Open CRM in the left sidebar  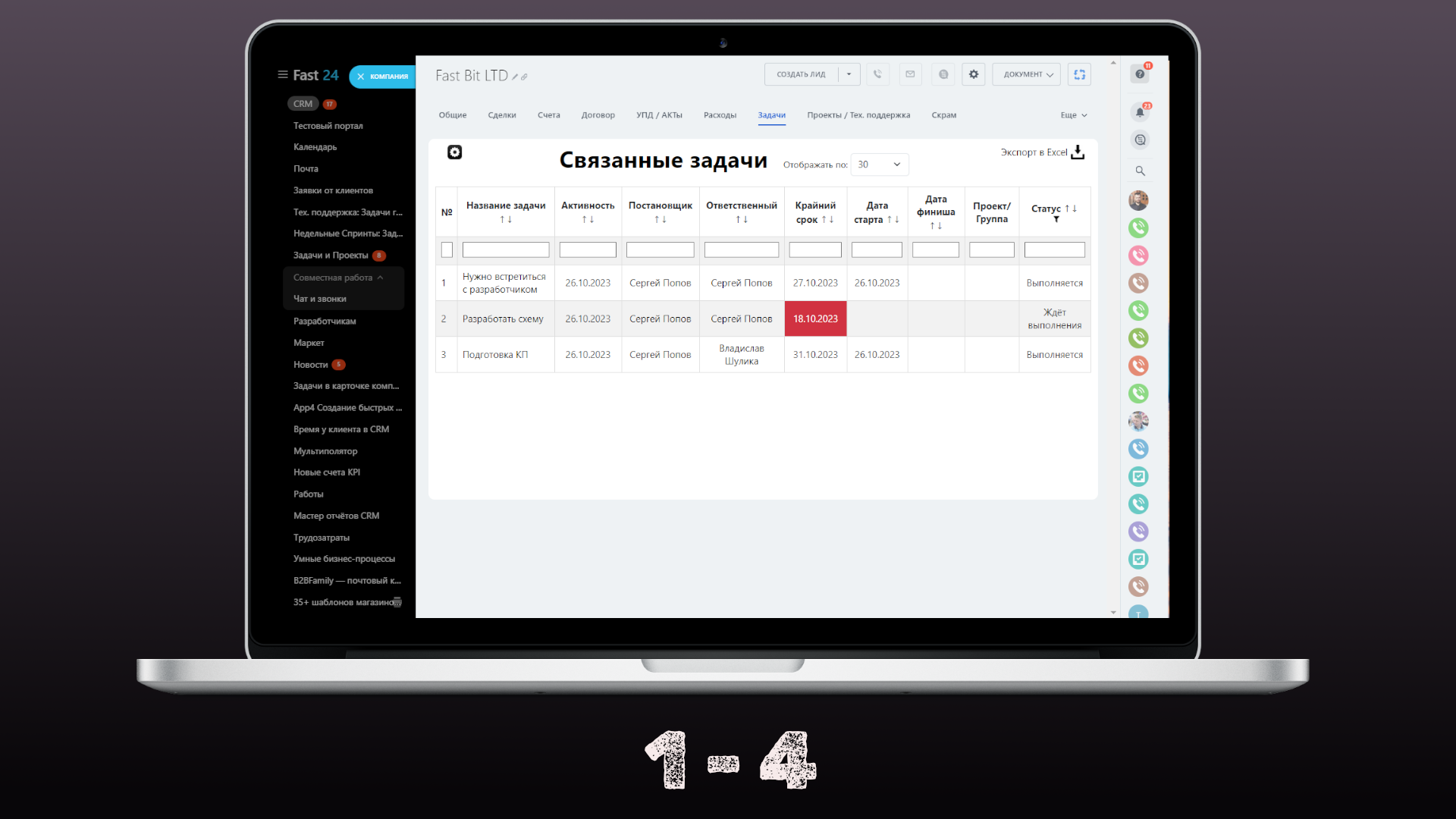[x=303, y=104]
